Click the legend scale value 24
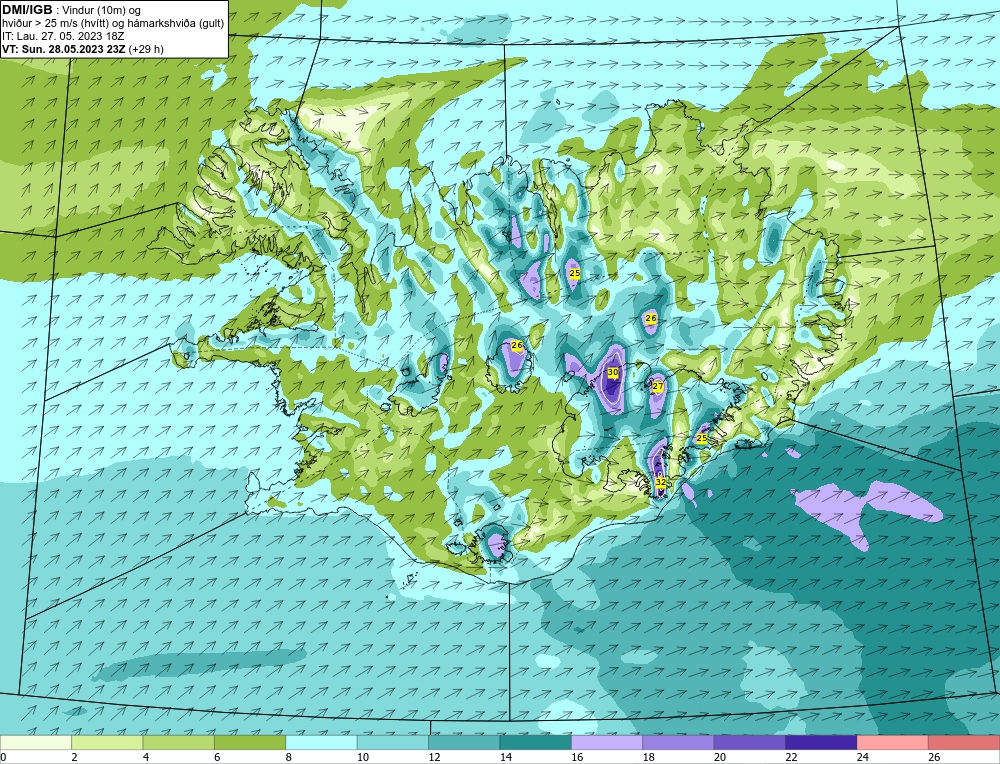Viewport: 1000px width, 764px height. 863,757
